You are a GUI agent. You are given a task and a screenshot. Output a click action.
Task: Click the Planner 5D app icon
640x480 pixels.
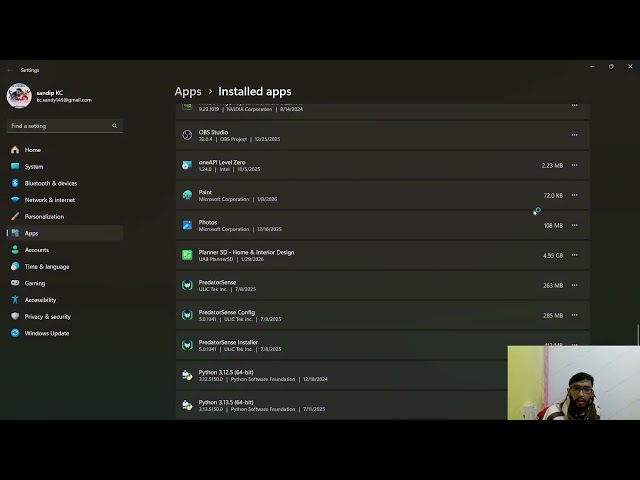point(187,255)
